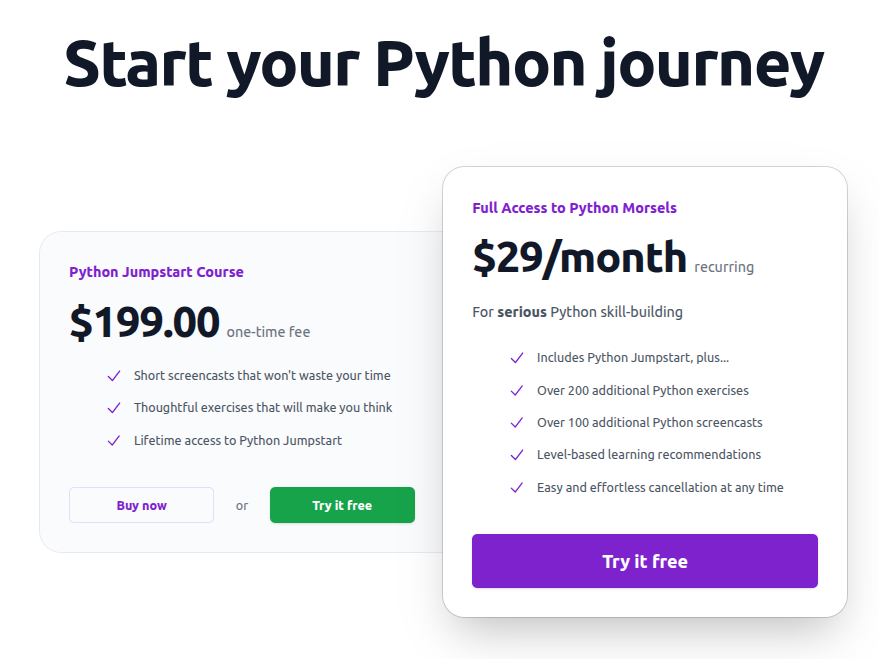Viewport: 879px width, 659px height.
Task: Click checkmark next to 'Thoughtful exercises' line
Action: click(114, 408)
